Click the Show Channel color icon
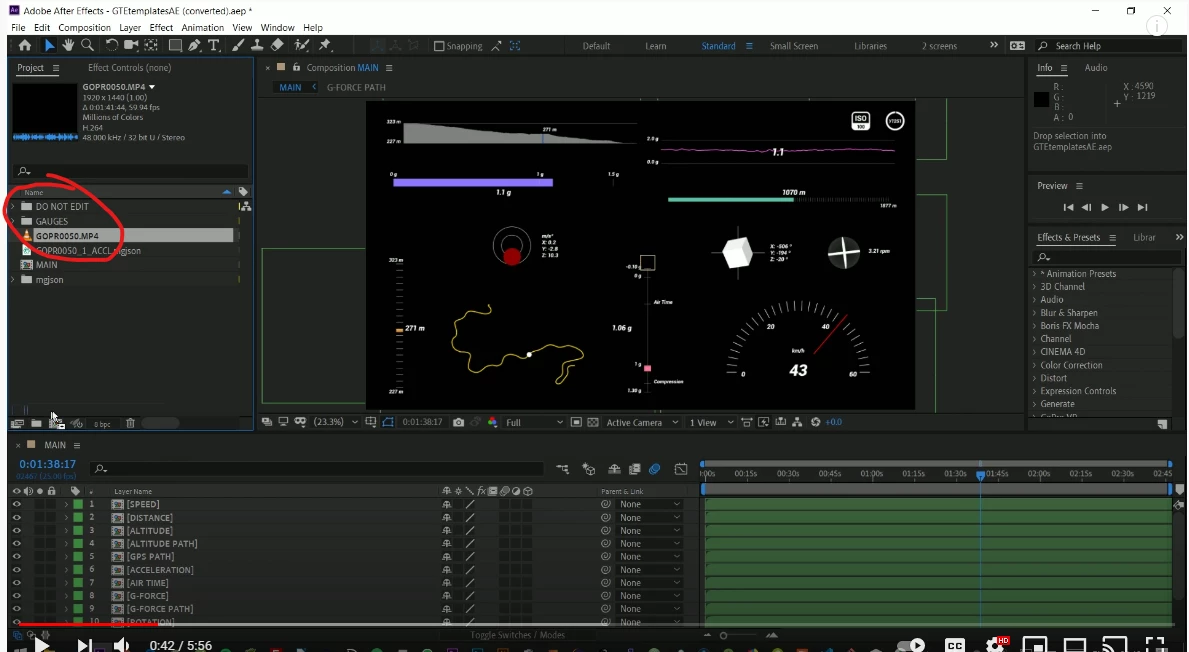This screenshot has height=652, width=1189. click(x=493, y=422)
